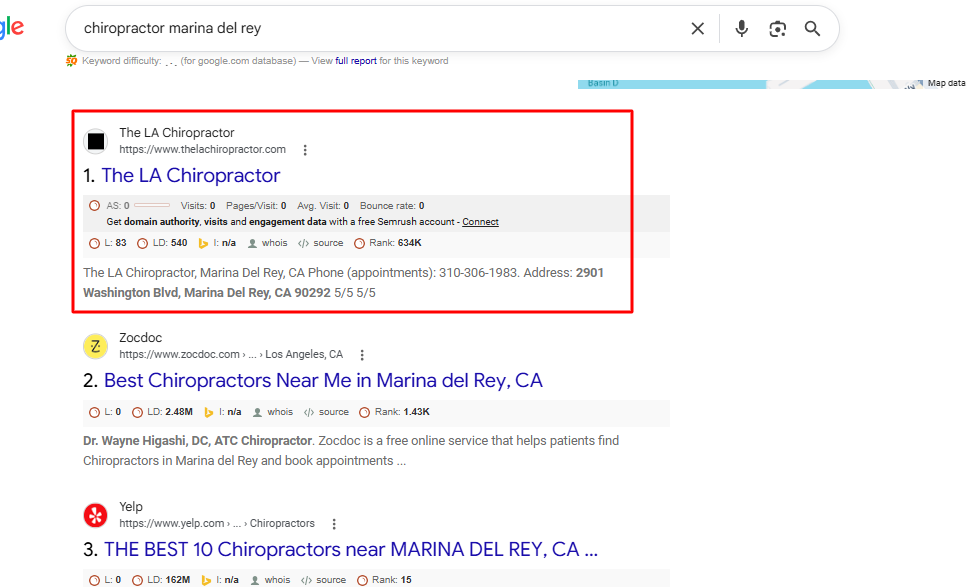
Task: Click the thelachiropractor.com URL text
Action: click(x=202, y=149)
